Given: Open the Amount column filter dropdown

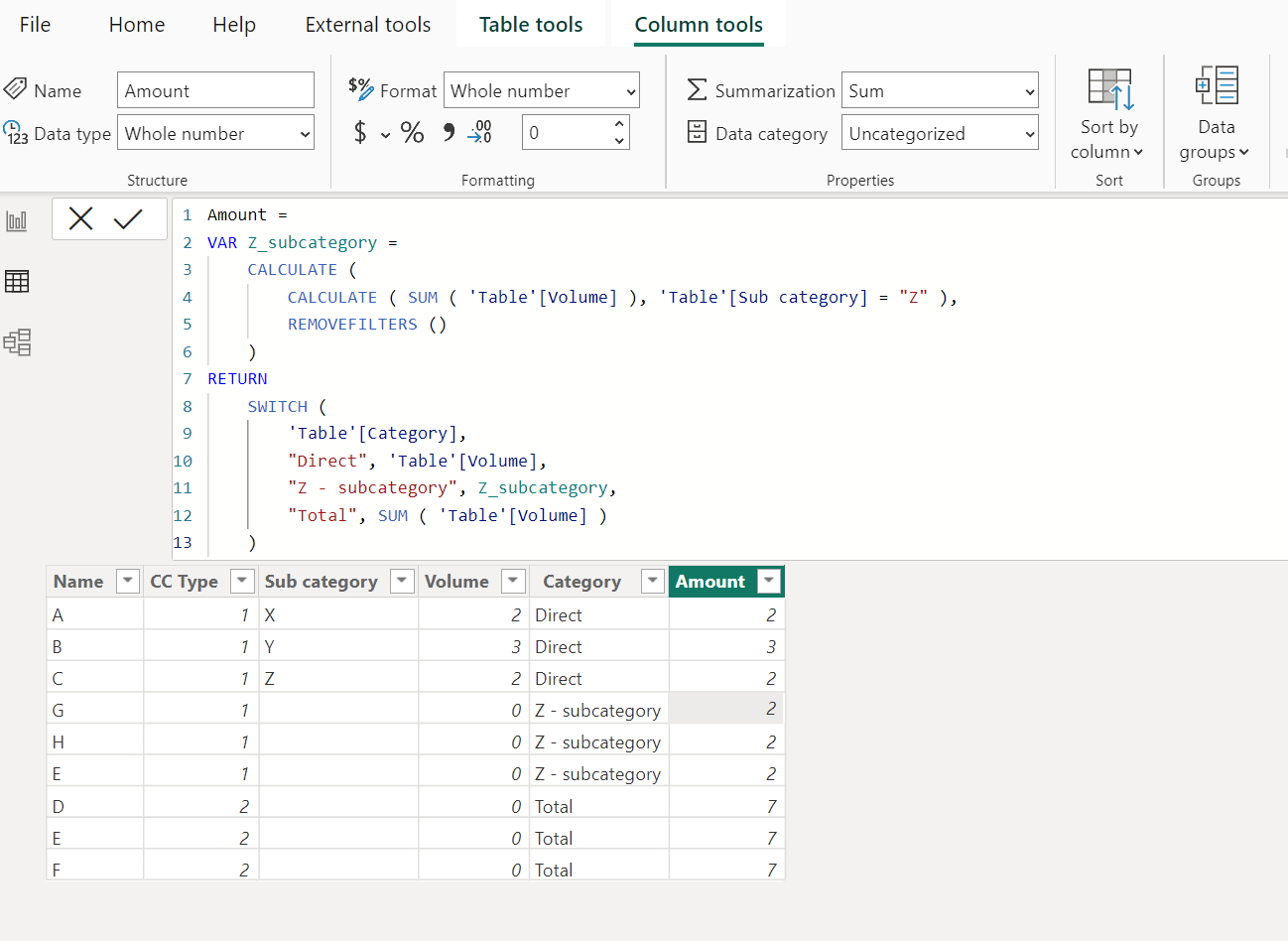Looking at the screenshot, I should point(769,581).
